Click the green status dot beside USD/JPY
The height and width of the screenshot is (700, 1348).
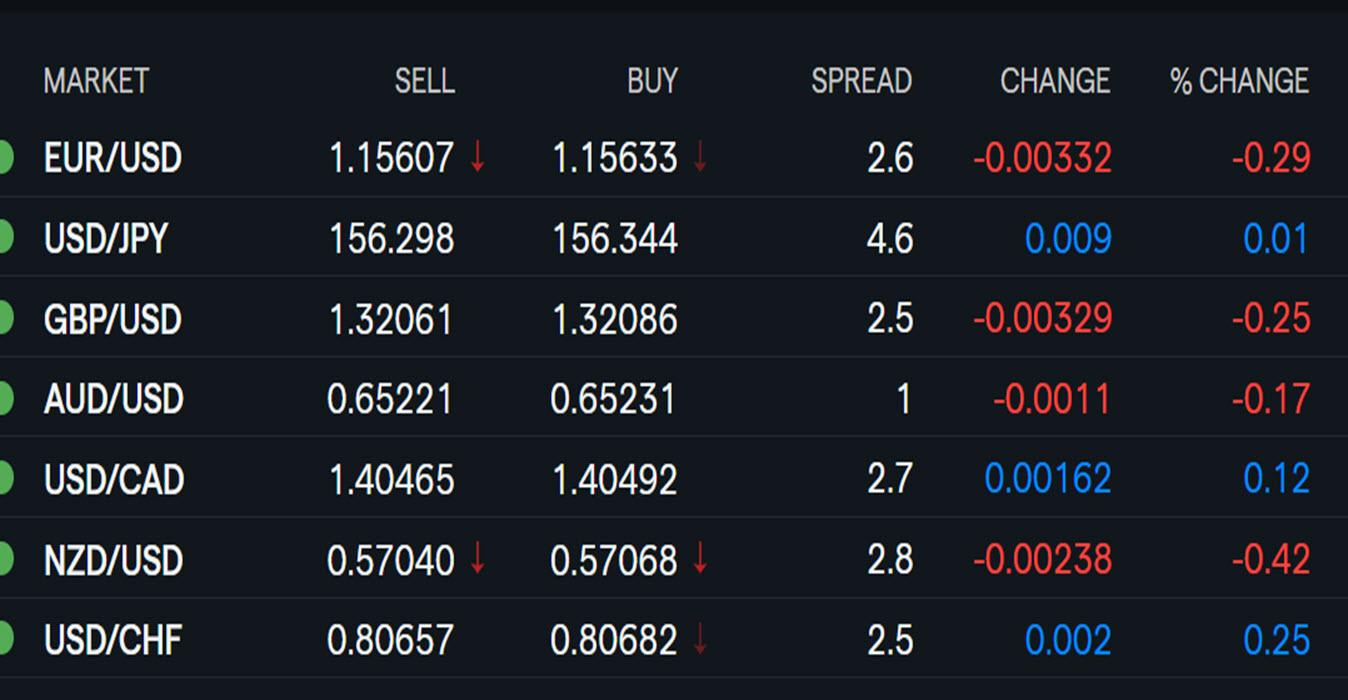[5, 238]
